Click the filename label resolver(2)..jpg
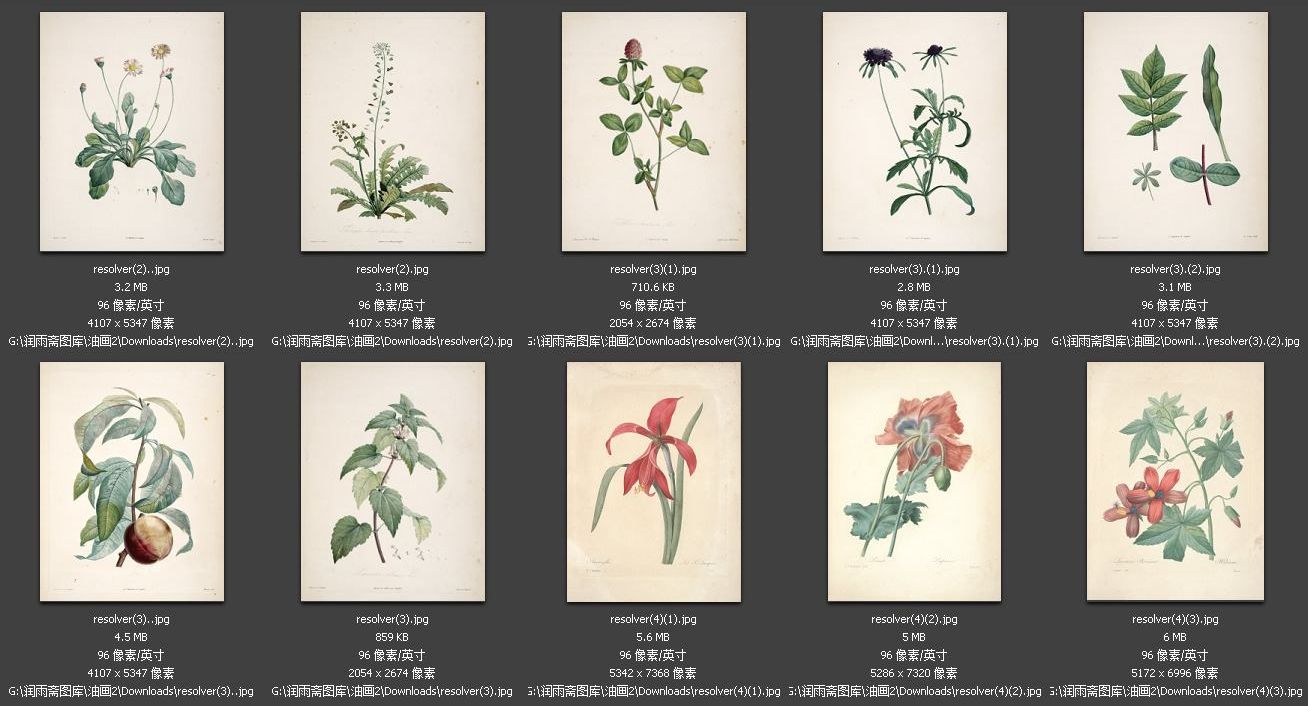Image resolution: width=1308 pixels, height=706 pixels. tap(132, 269)
